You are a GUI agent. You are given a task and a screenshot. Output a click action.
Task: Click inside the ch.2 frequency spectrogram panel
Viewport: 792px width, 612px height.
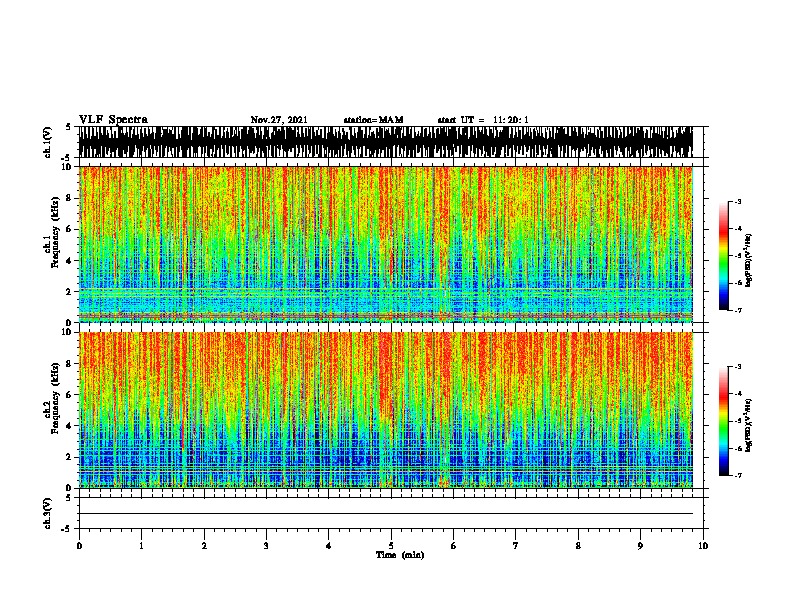point(385,410)
